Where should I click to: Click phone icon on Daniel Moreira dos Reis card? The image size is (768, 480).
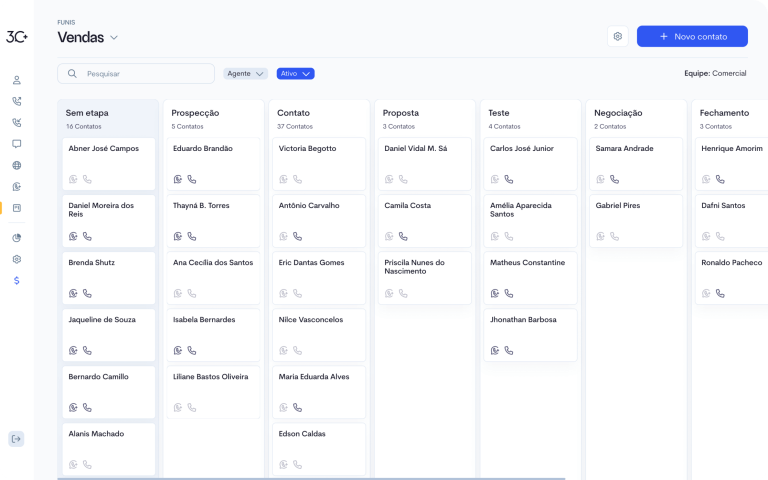(87, 236)
